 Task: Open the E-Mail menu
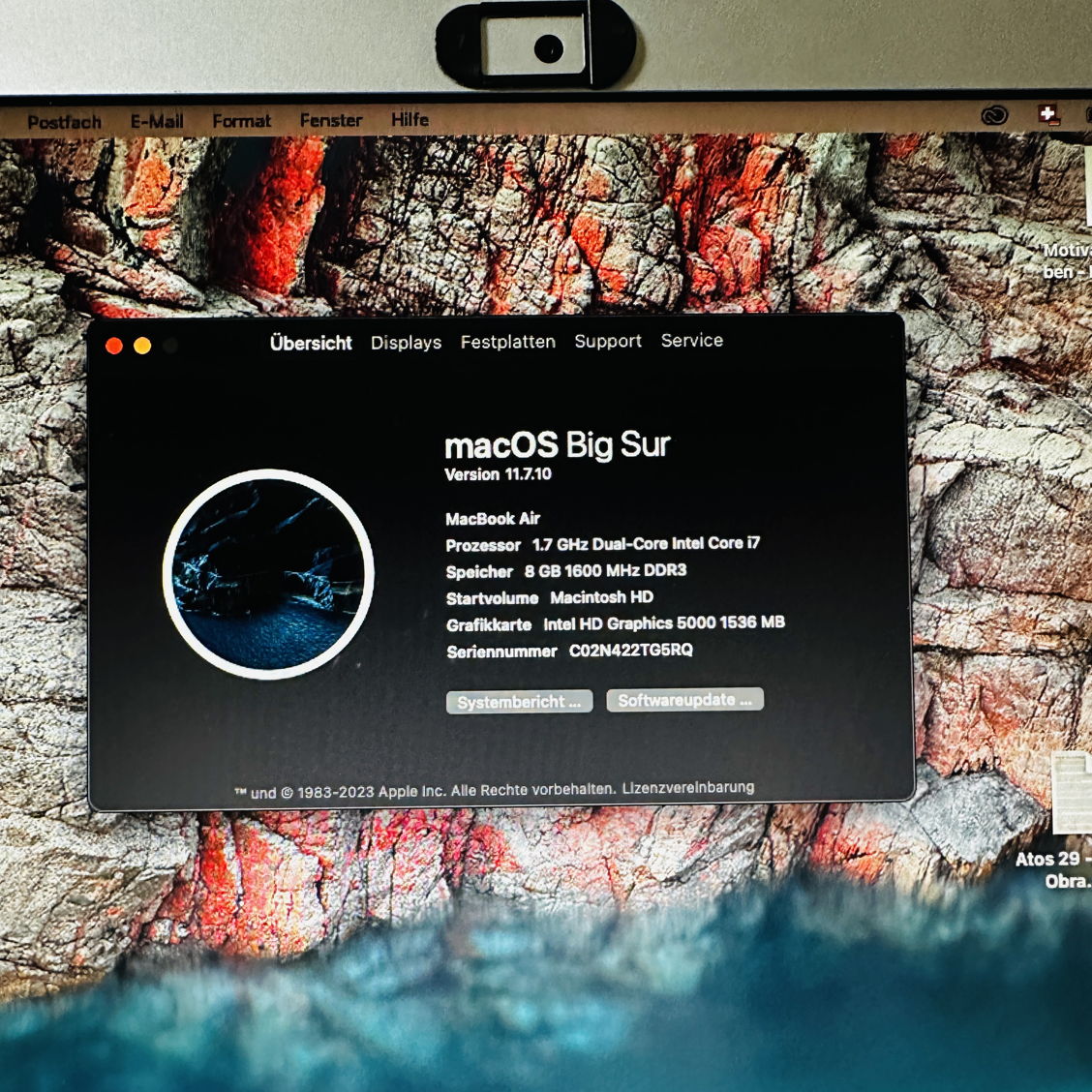pyautogui.click(x=157, y=121)
